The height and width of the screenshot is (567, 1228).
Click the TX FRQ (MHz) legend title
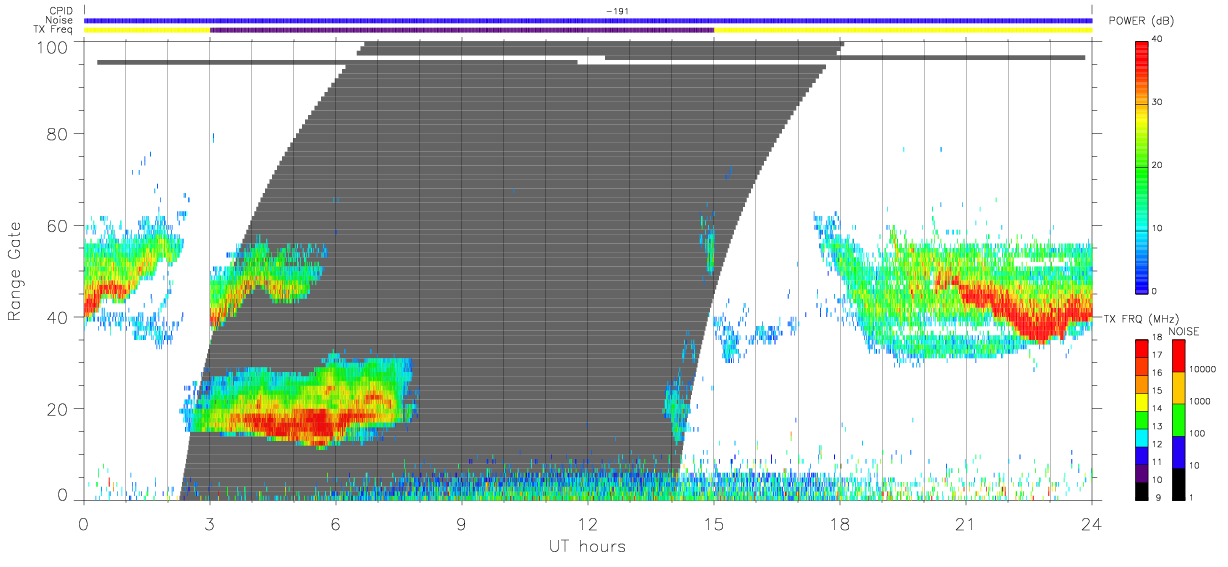(1140, 318)
